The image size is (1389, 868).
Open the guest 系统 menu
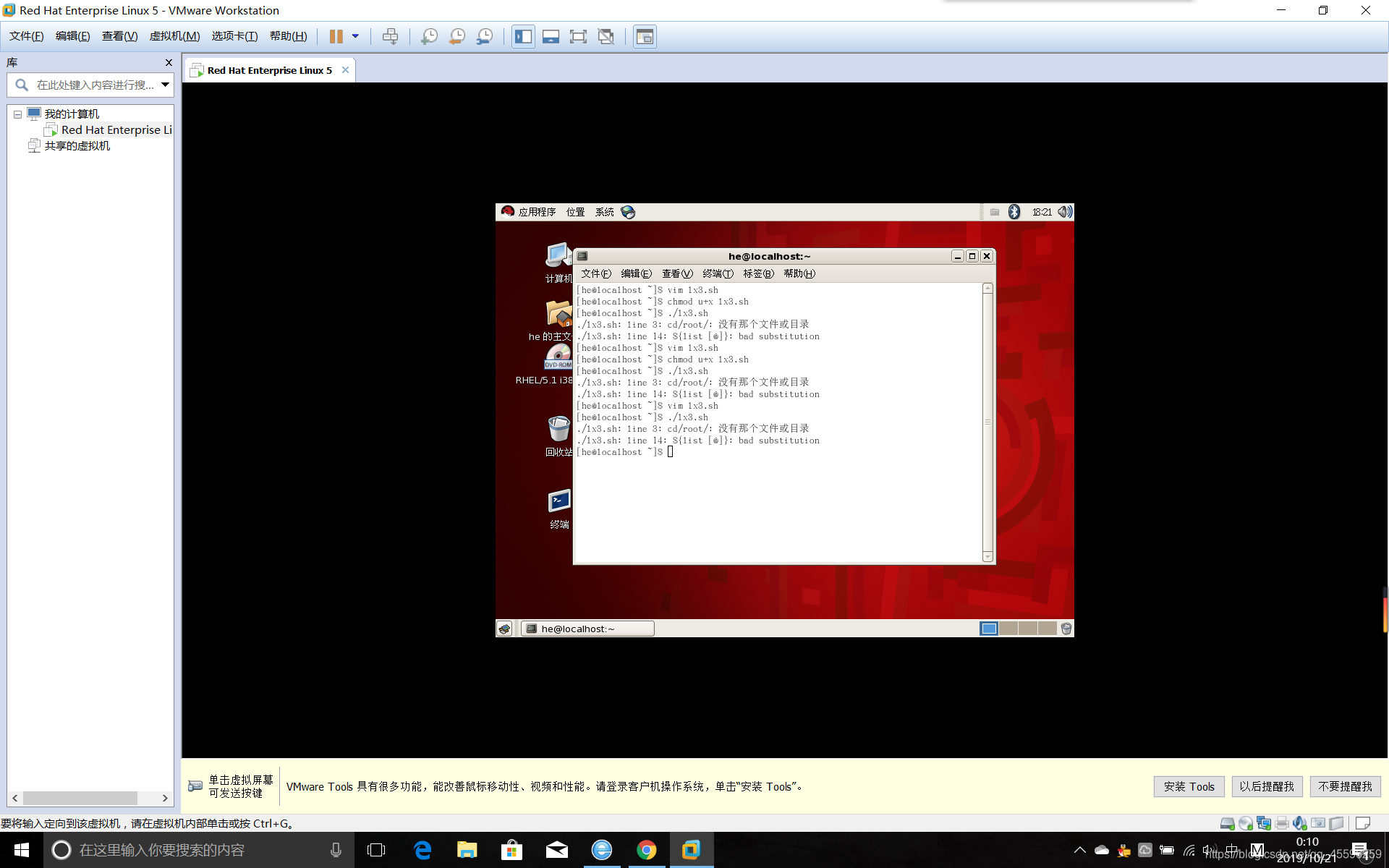click(x=604, y=212)
